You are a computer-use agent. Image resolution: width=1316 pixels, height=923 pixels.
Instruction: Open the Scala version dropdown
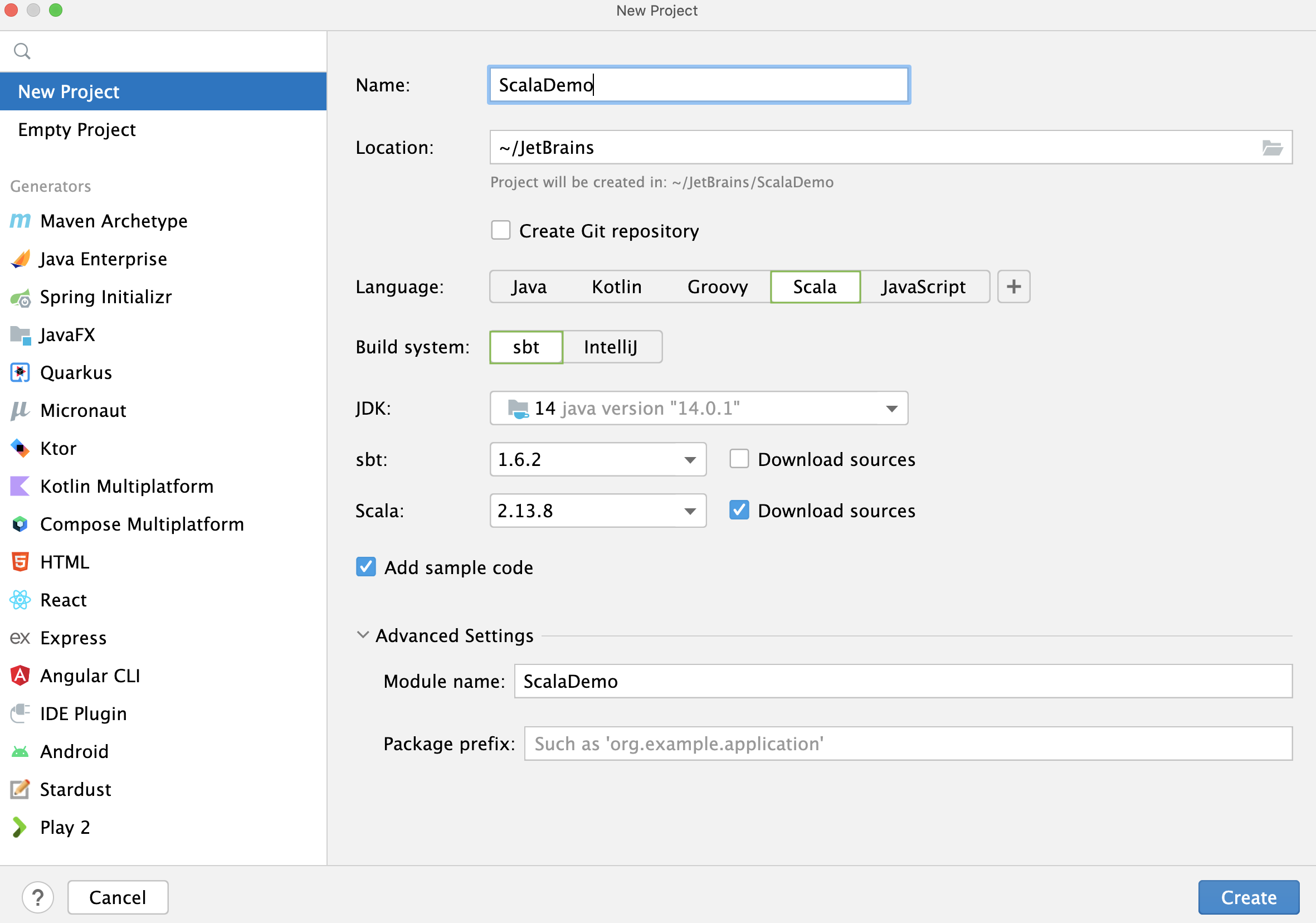[x=689, y=511]
